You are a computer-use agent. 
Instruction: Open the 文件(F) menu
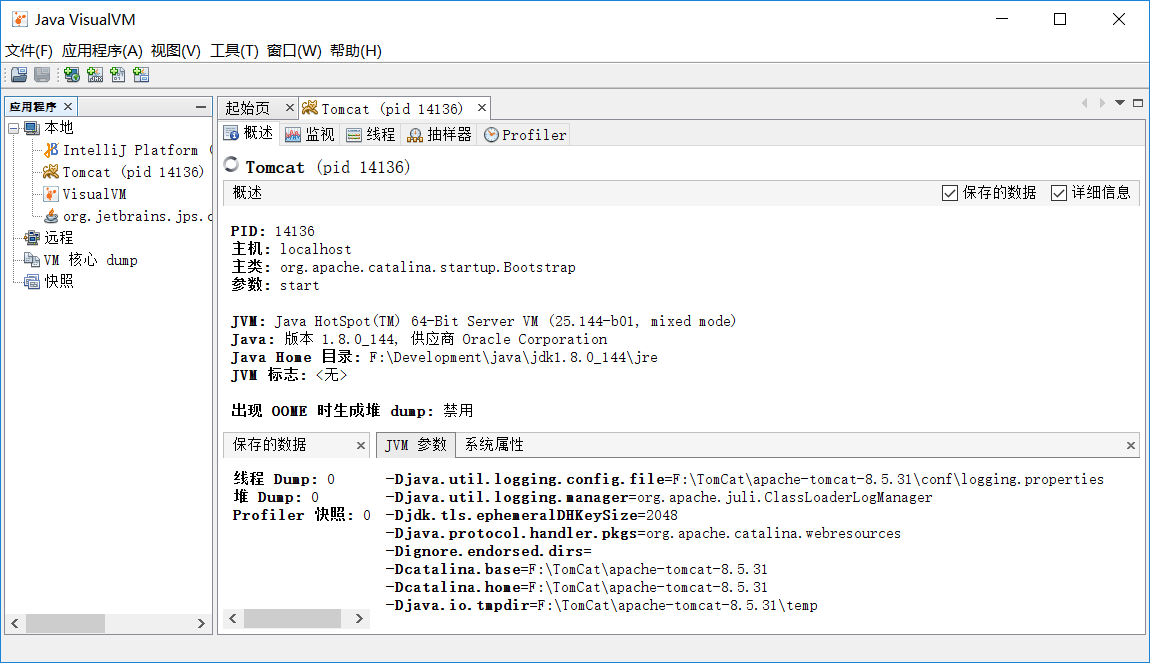tap(29, 51)
